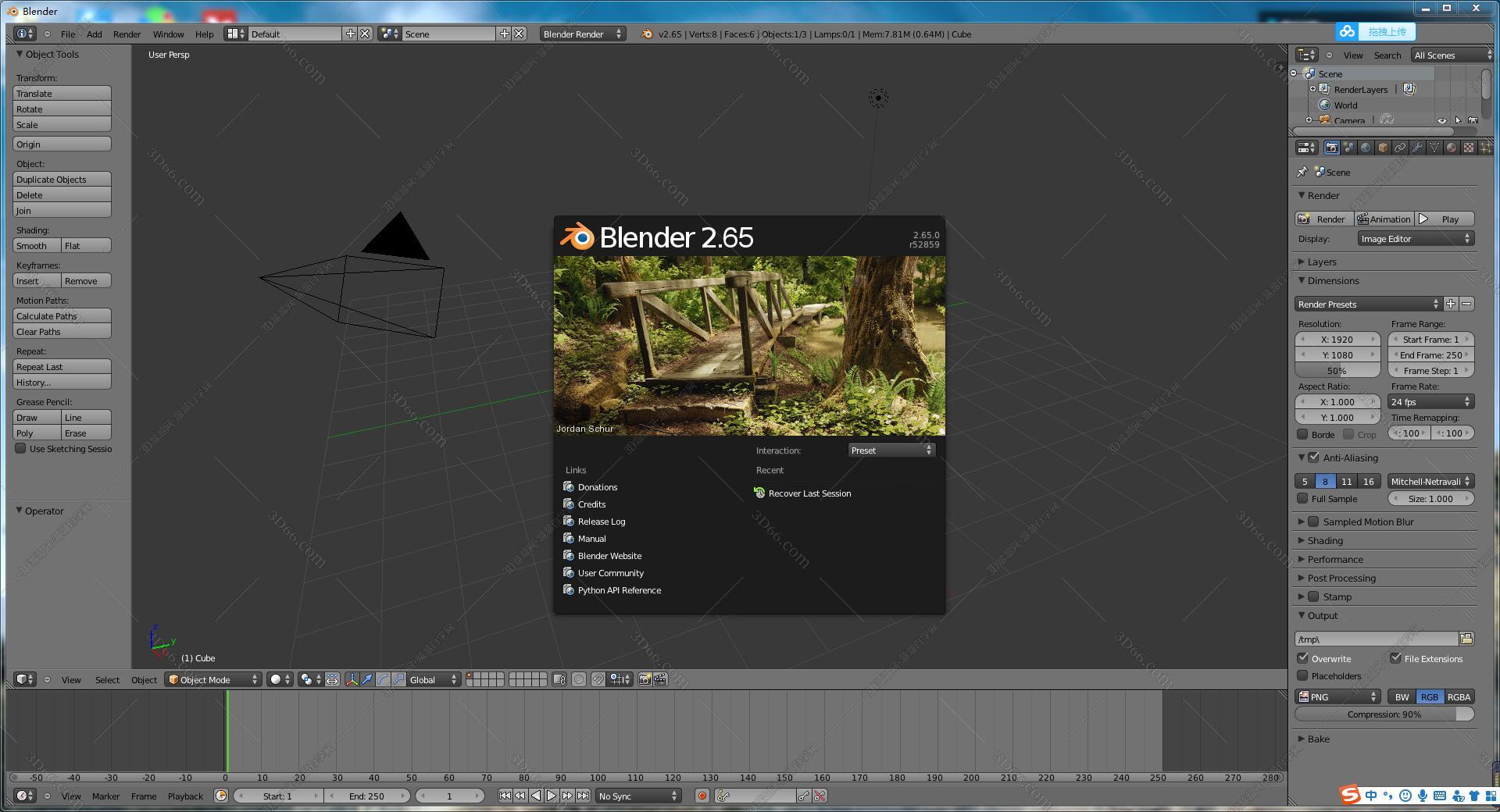This screenshot has height=812, width=1500.
Task: Open the Object properties cube icon
Action: pyautogui.click(x=1383, y=148)
